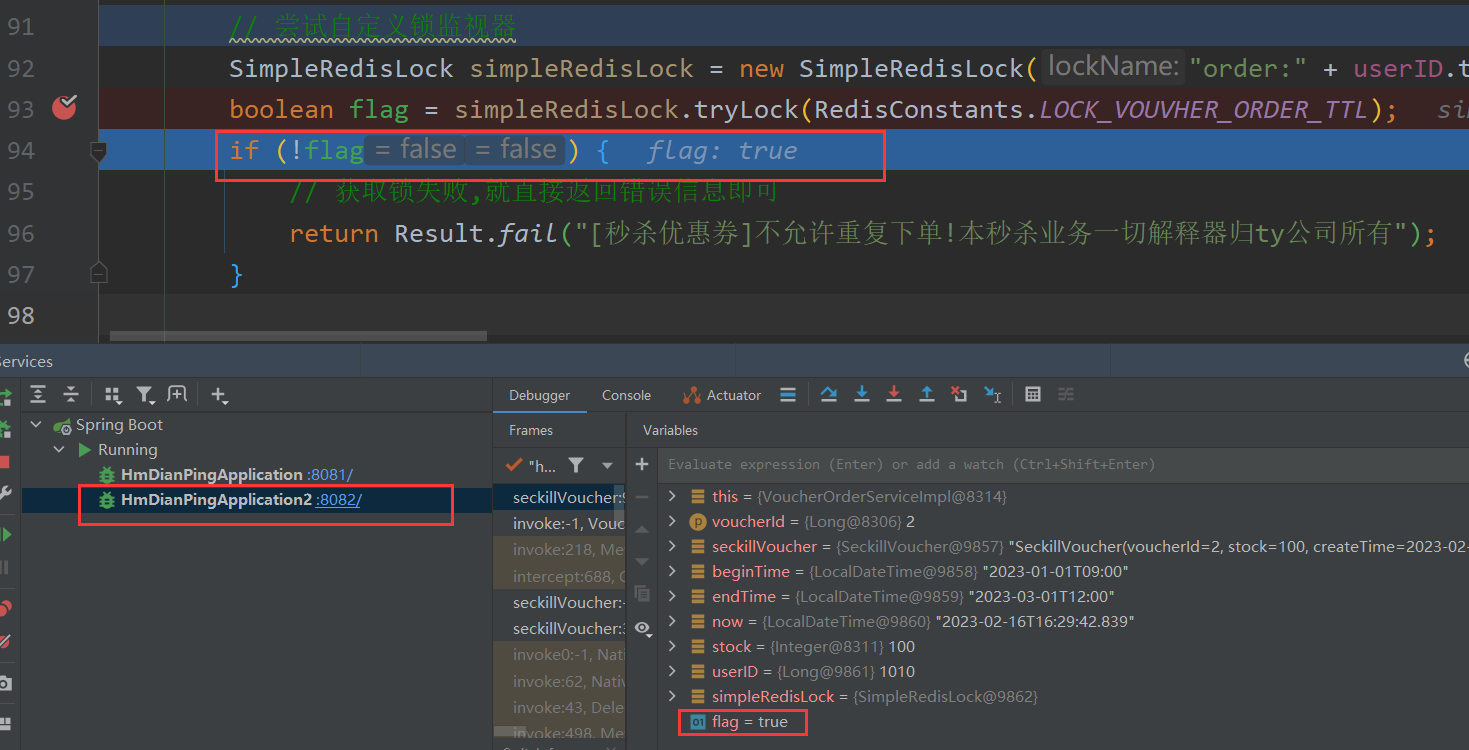The height and width of the screenshot is (750, 1469).
Task: Select the 'invoke:218' stack frame
Action: point(559,549)
